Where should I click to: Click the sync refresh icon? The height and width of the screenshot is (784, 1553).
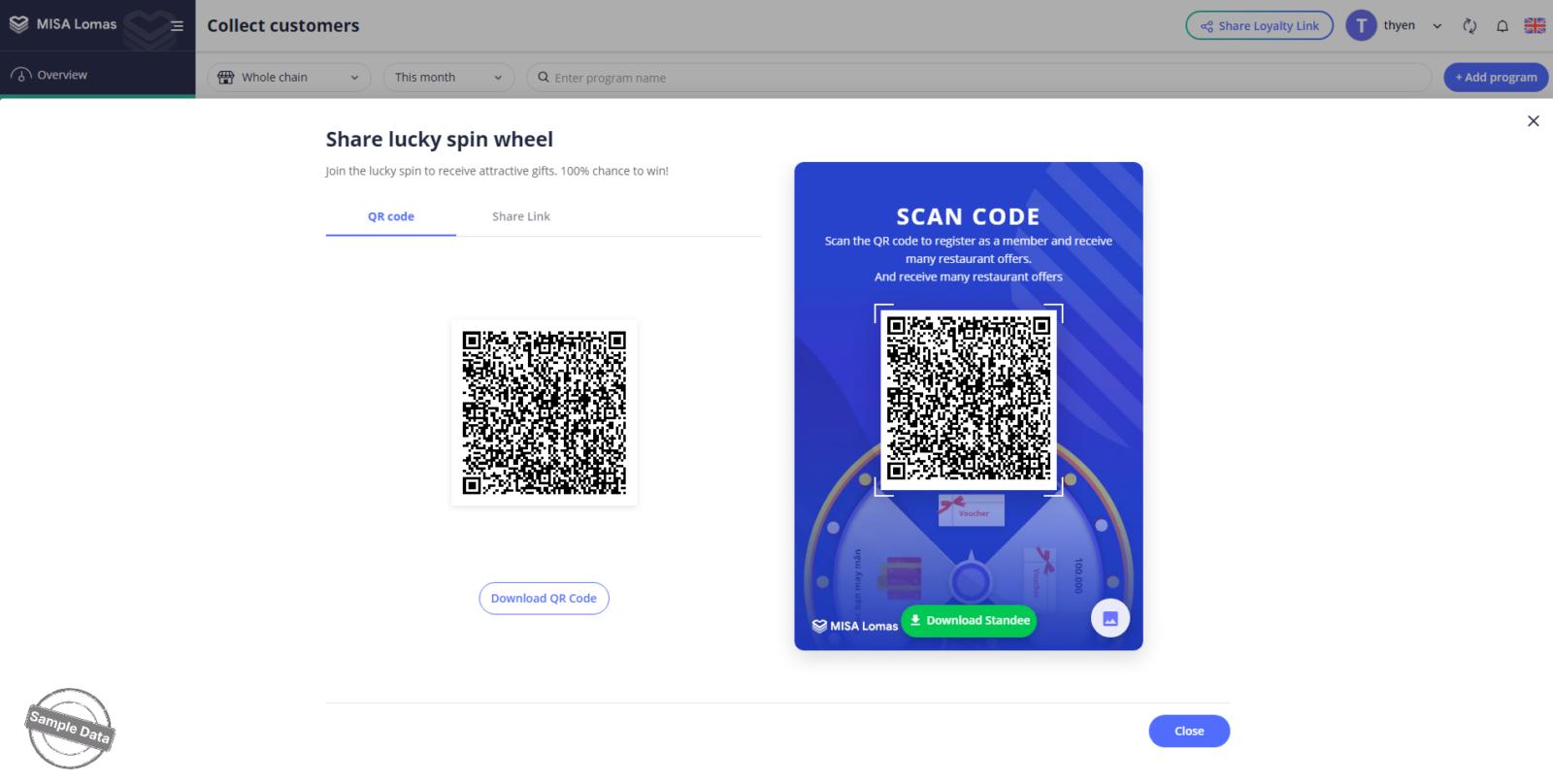[x=1470, y=26]
